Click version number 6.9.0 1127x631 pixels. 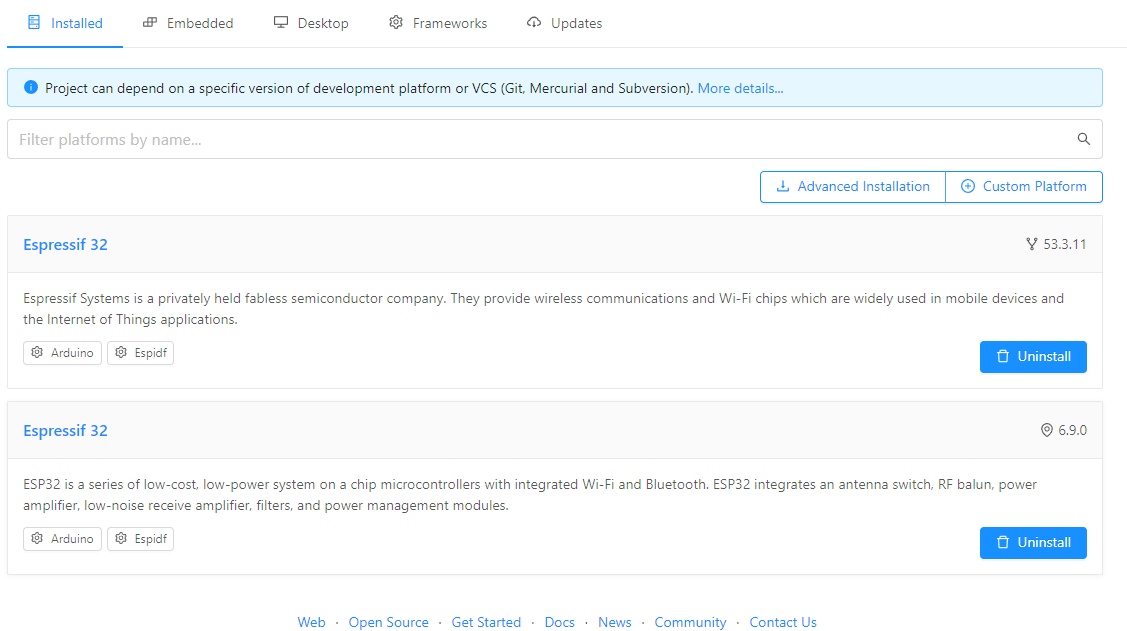(x=1072, y=430)
